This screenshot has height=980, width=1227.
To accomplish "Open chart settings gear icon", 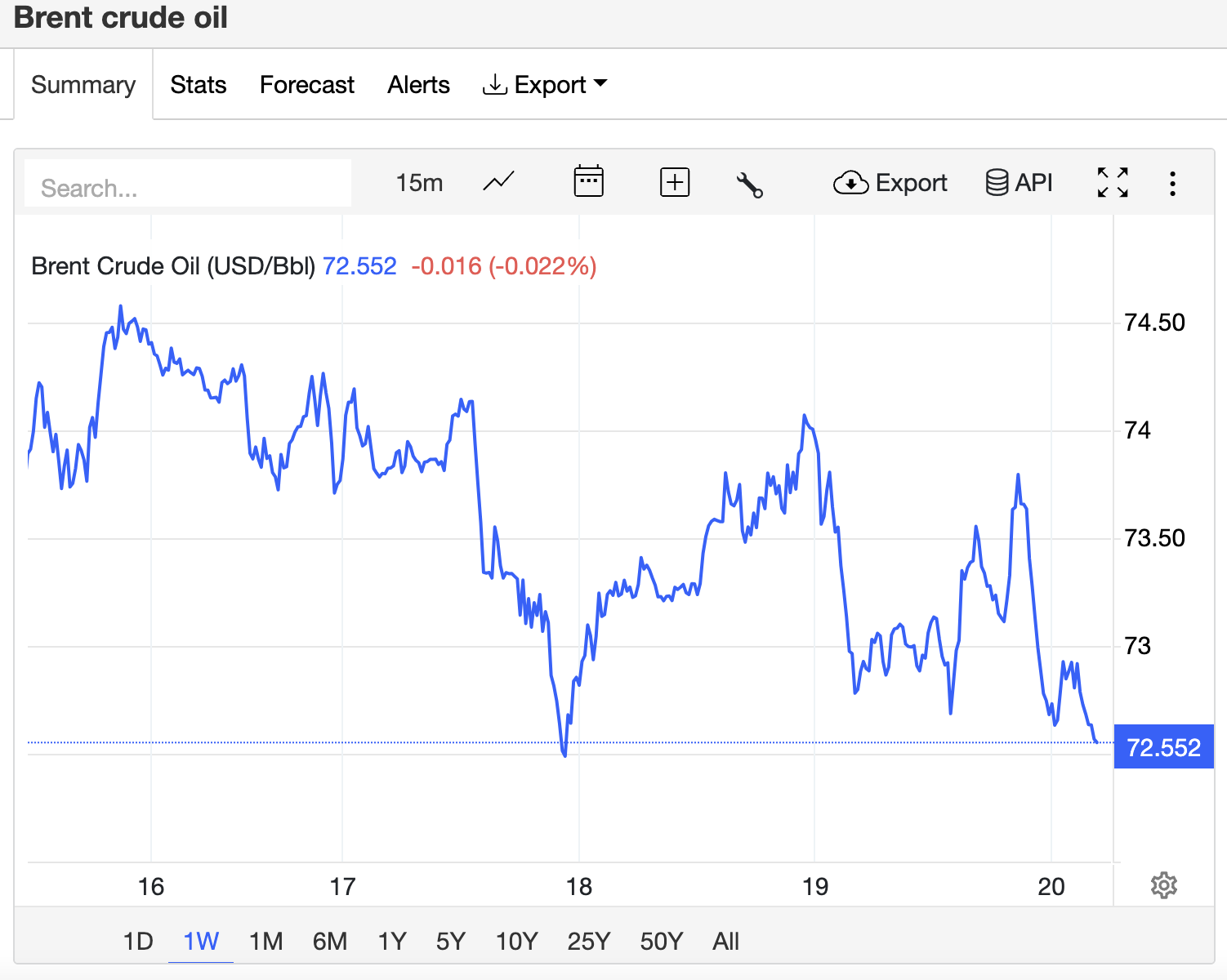I will [x=1163, y=885].
